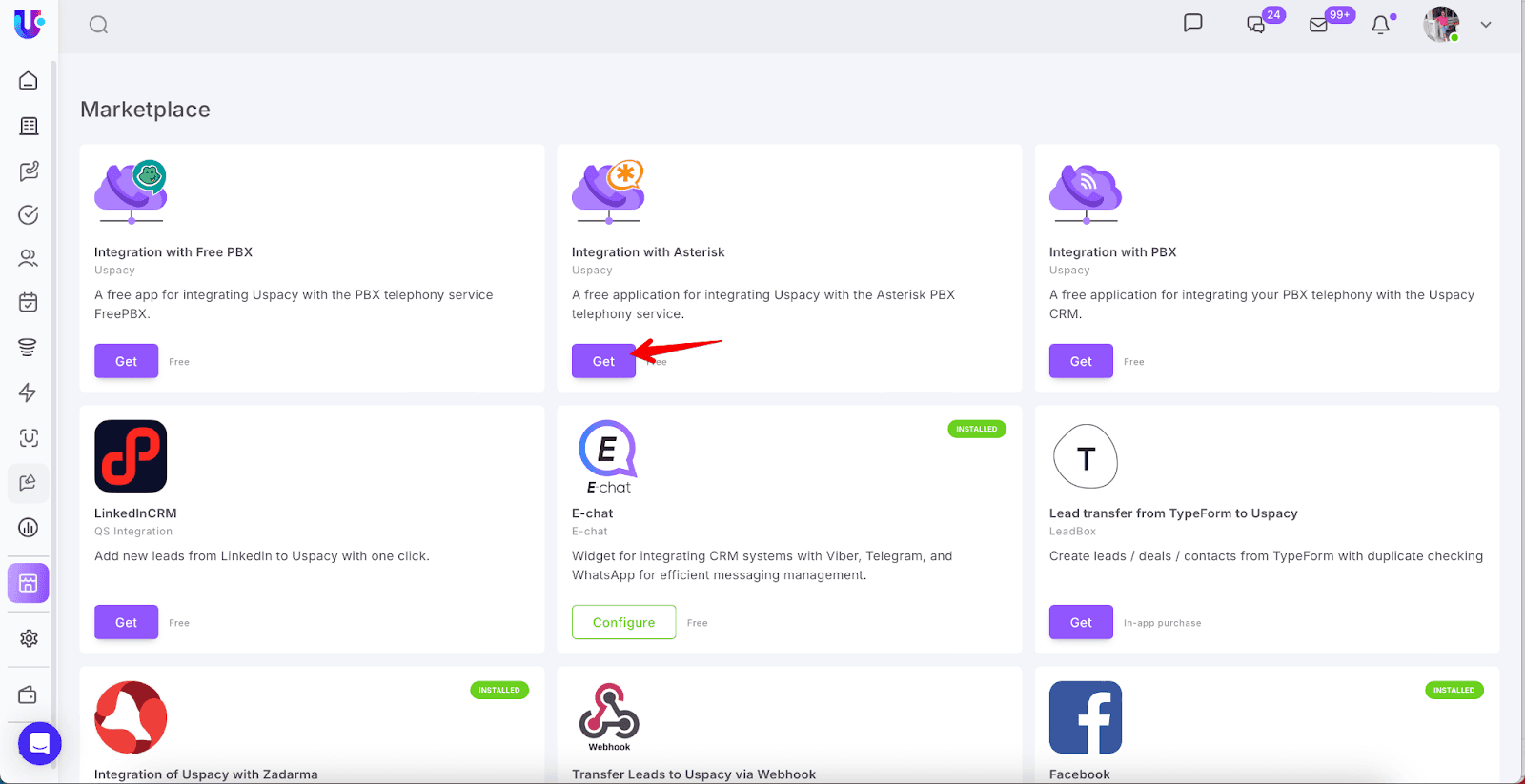Click the 'LeadBox' vendor text
The height and width of the screenshot is (784, 1525).
click(1072, 532)
